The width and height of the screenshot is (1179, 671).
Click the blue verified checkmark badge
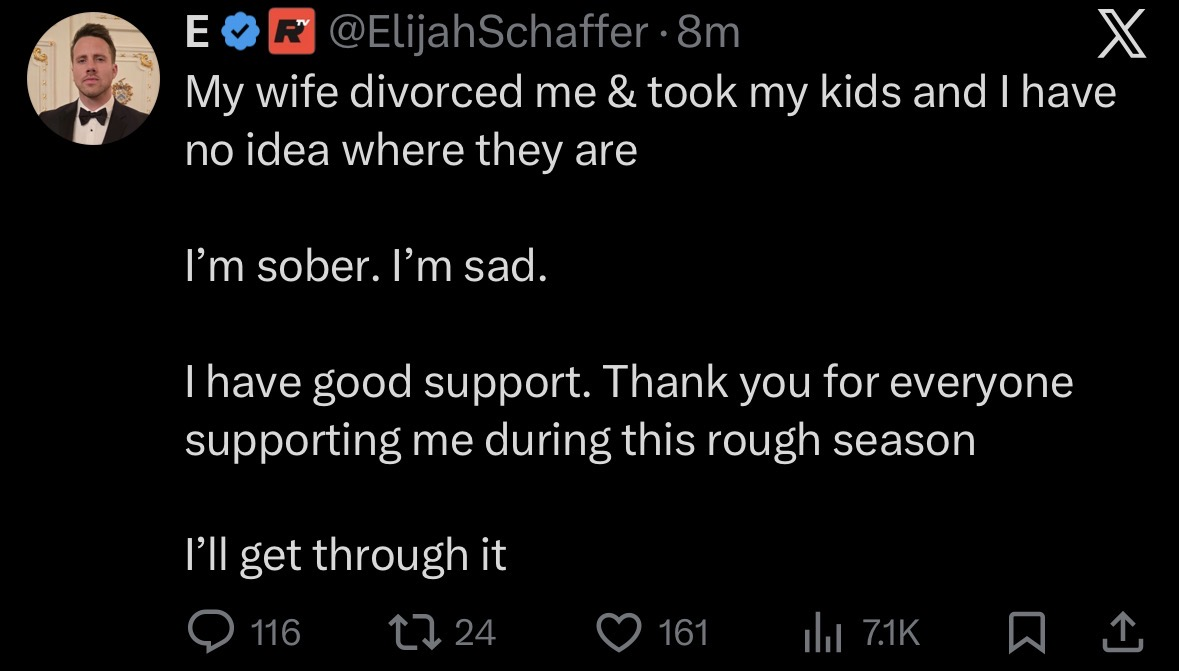(240, 33)
